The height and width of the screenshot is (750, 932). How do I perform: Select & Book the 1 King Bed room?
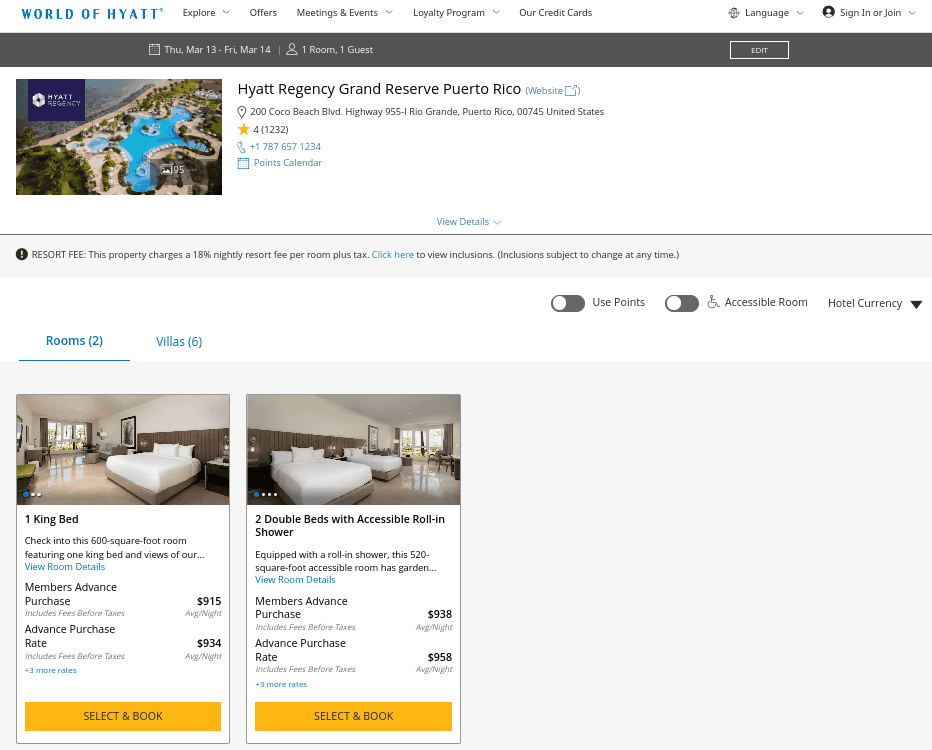[123, 716]
